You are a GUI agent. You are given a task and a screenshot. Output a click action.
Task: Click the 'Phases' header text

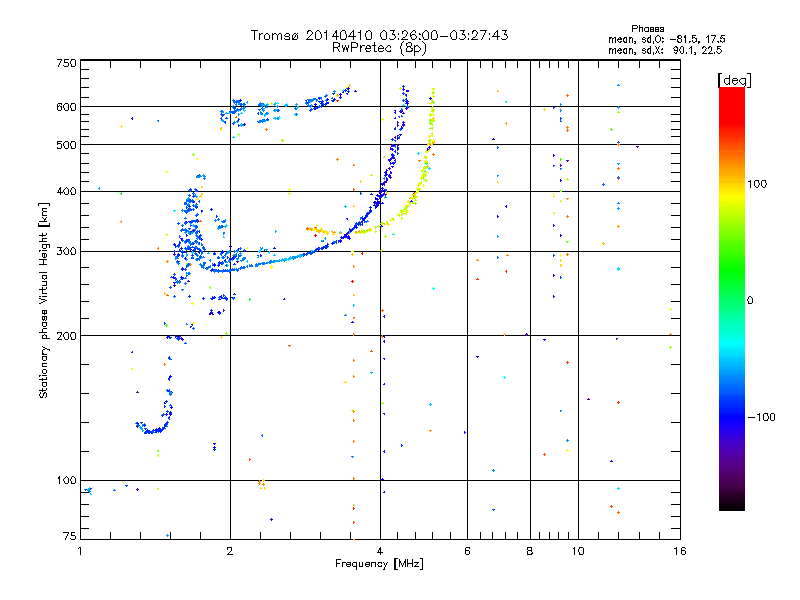[x=647, y=29]
